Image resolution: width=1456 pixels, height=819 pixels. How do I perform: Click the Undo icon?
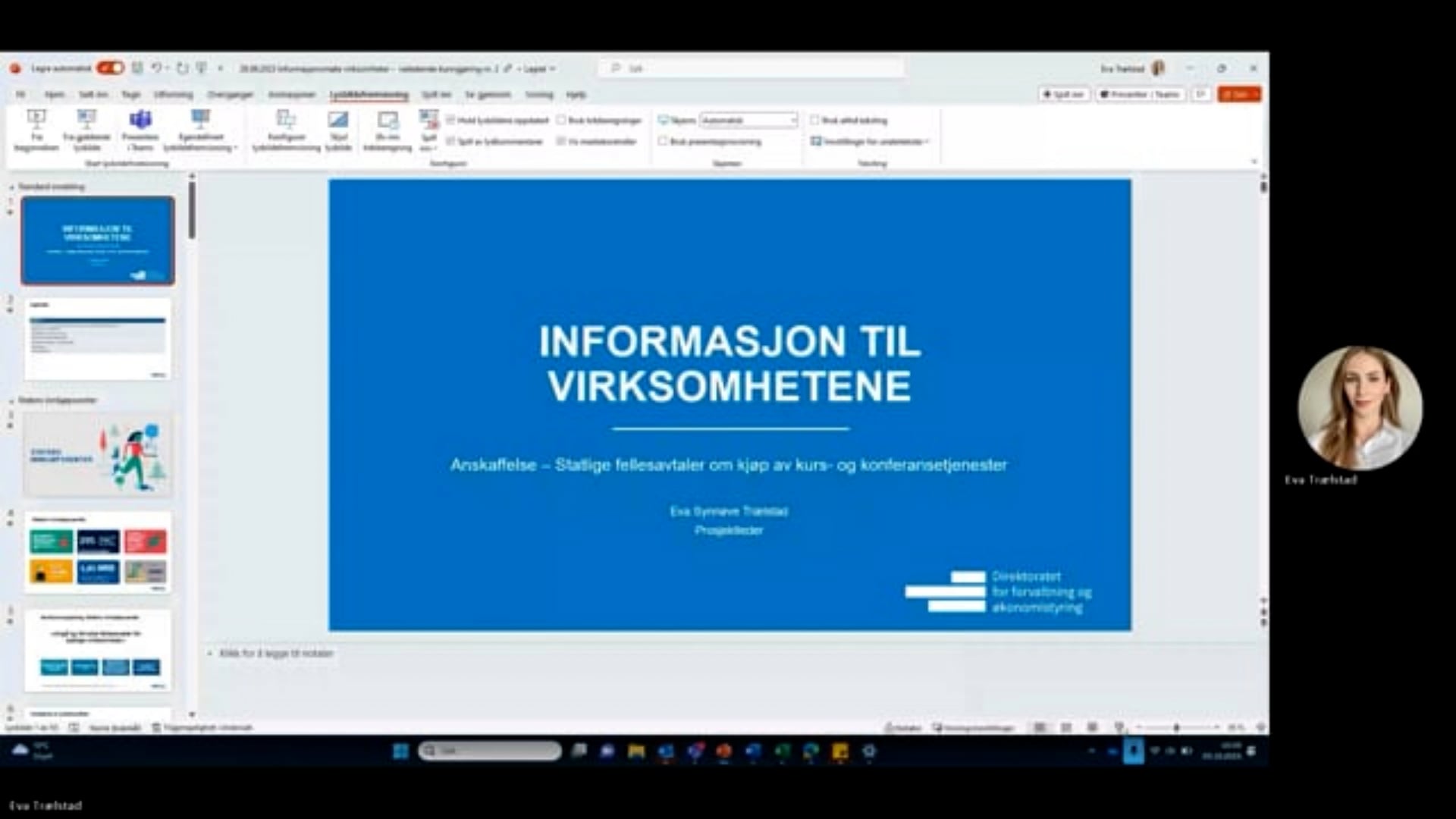coord(155,68)
